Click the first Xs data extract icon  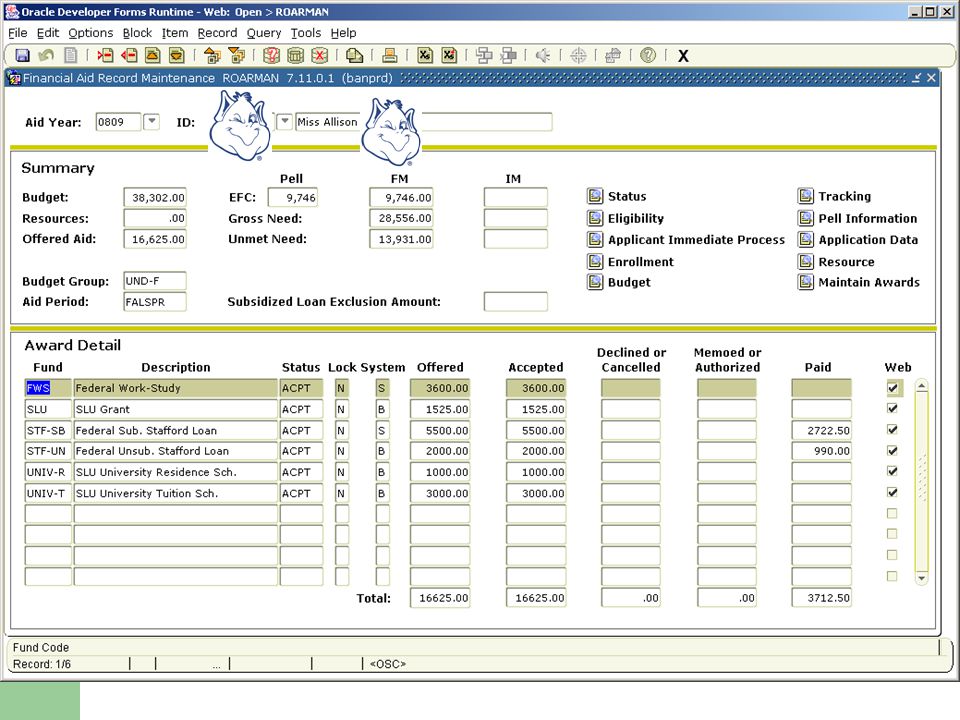coord(425,56)
